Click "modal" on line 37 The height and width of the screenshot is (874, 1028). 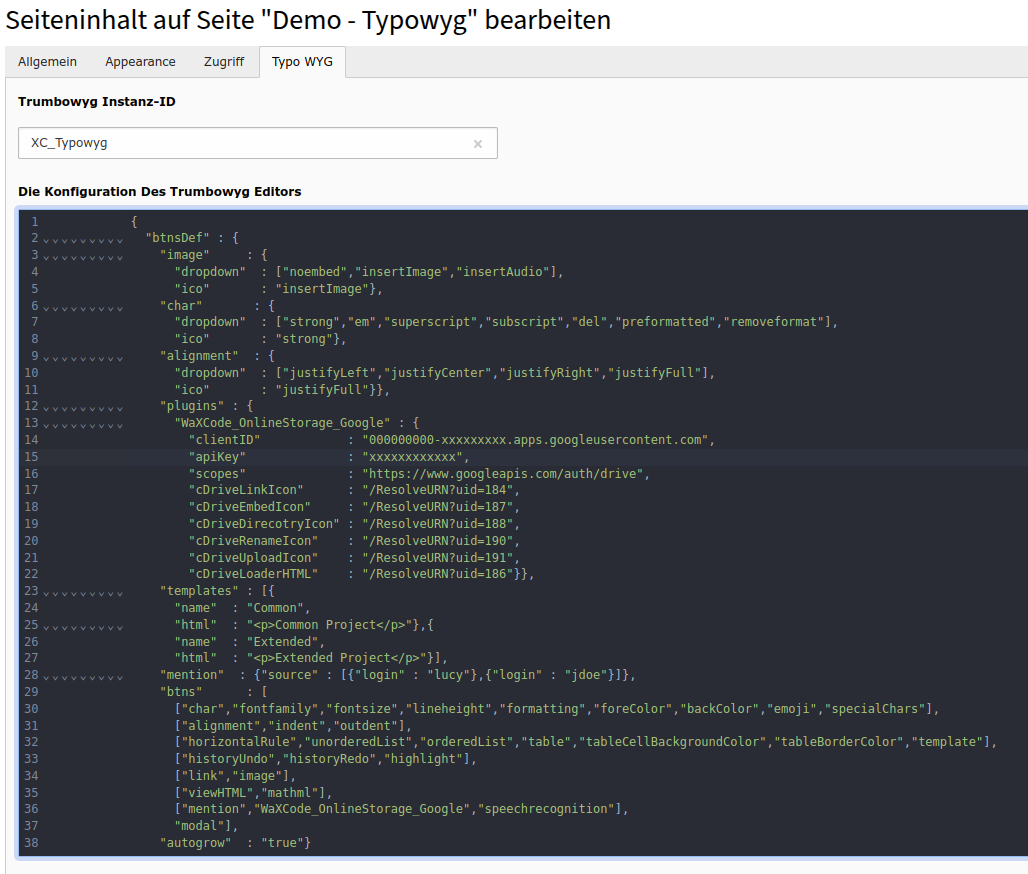pyautogui.click(x=199, y=826)
